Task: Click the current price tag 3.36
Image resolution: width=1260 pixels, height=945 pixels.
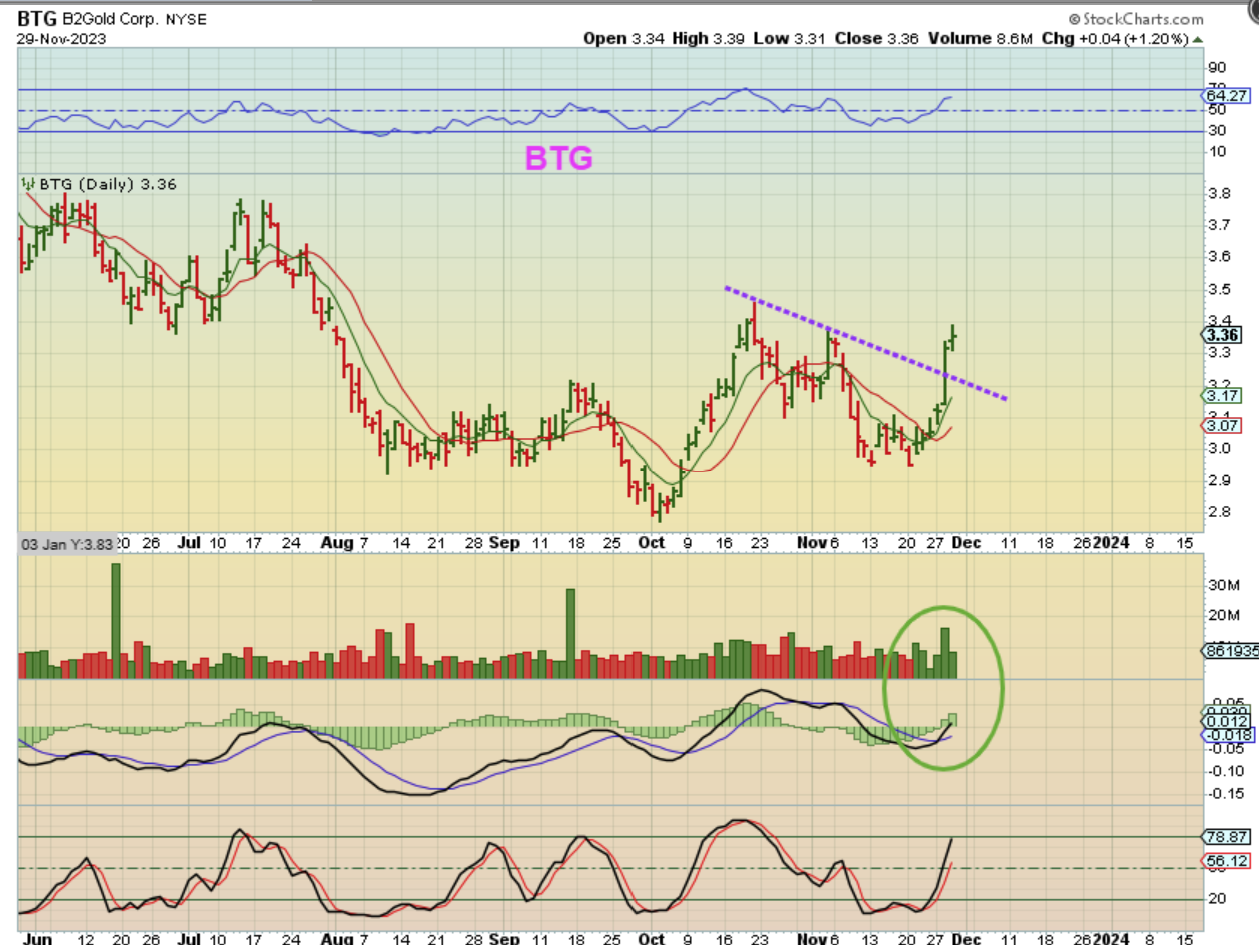Action: point(1224,335)
